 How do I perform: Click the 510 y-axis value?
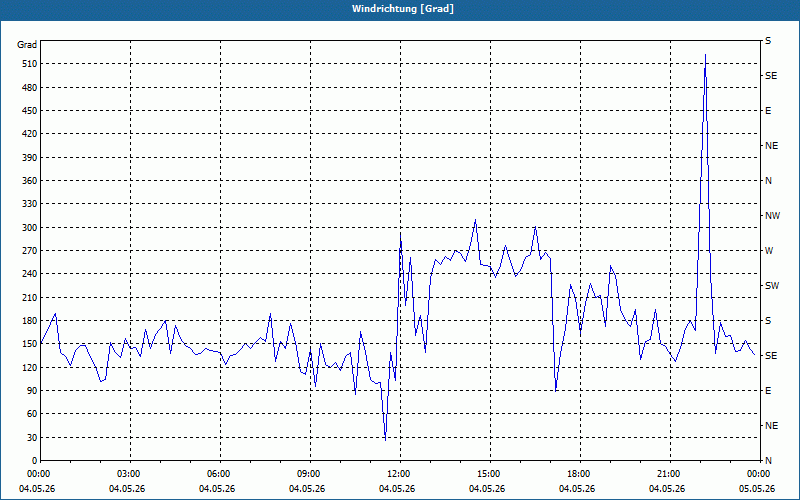pos(29,64)
